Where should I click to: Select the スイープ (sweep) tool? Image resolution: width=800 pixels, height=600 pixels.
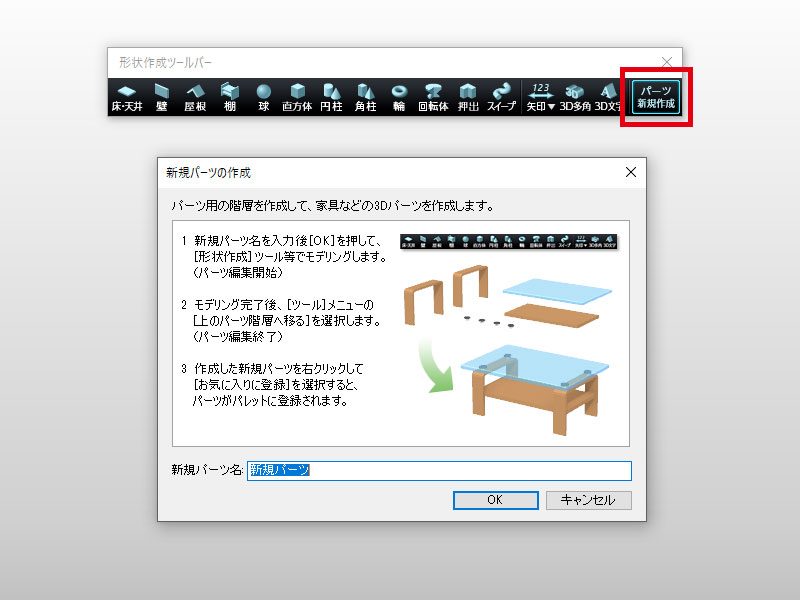pyautogui.click(x=500, y=97)
